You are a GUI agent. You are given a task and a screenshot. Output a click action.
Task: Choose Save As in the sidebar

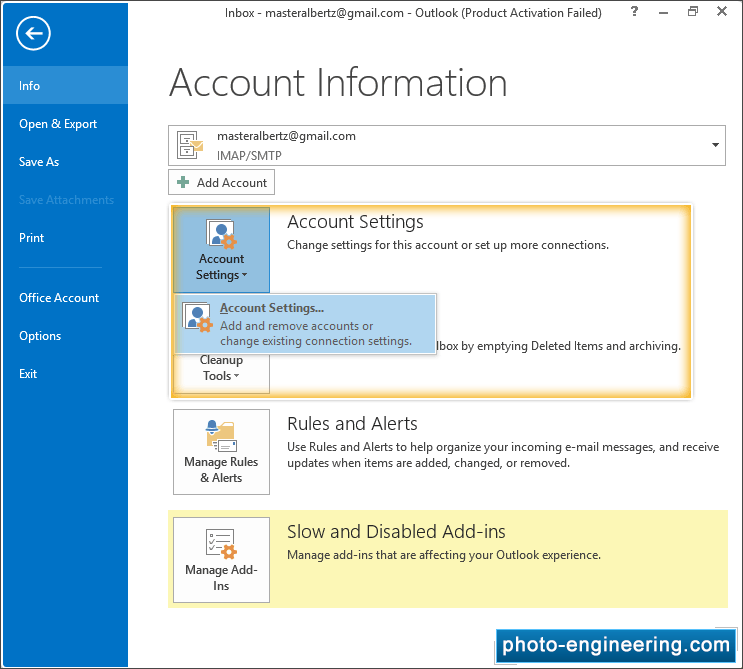[x=65, y=162]
